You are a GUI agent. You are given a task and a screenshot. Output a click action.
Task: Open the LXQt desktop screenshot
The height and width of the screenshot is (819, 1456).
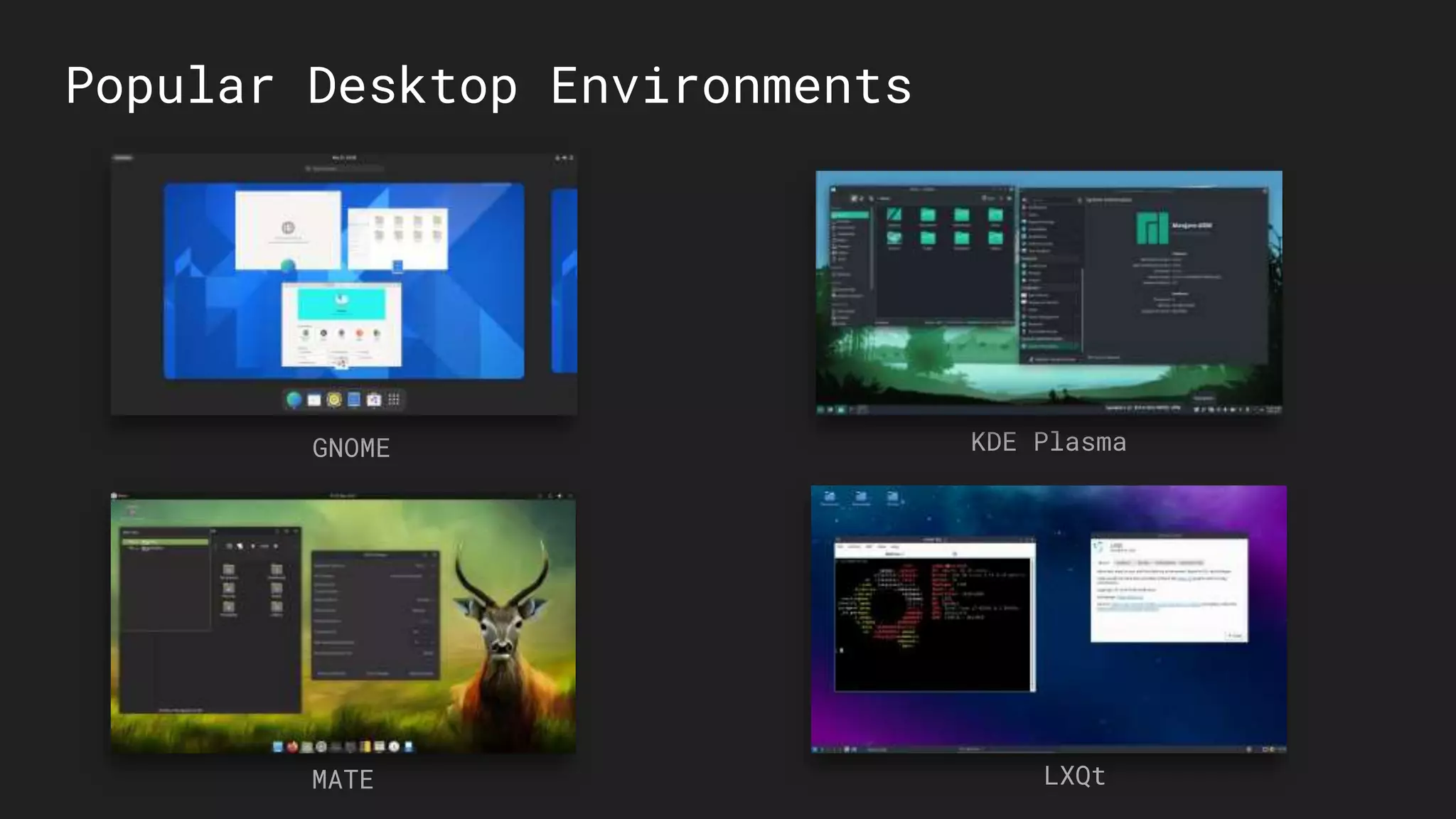[1049, 619]
